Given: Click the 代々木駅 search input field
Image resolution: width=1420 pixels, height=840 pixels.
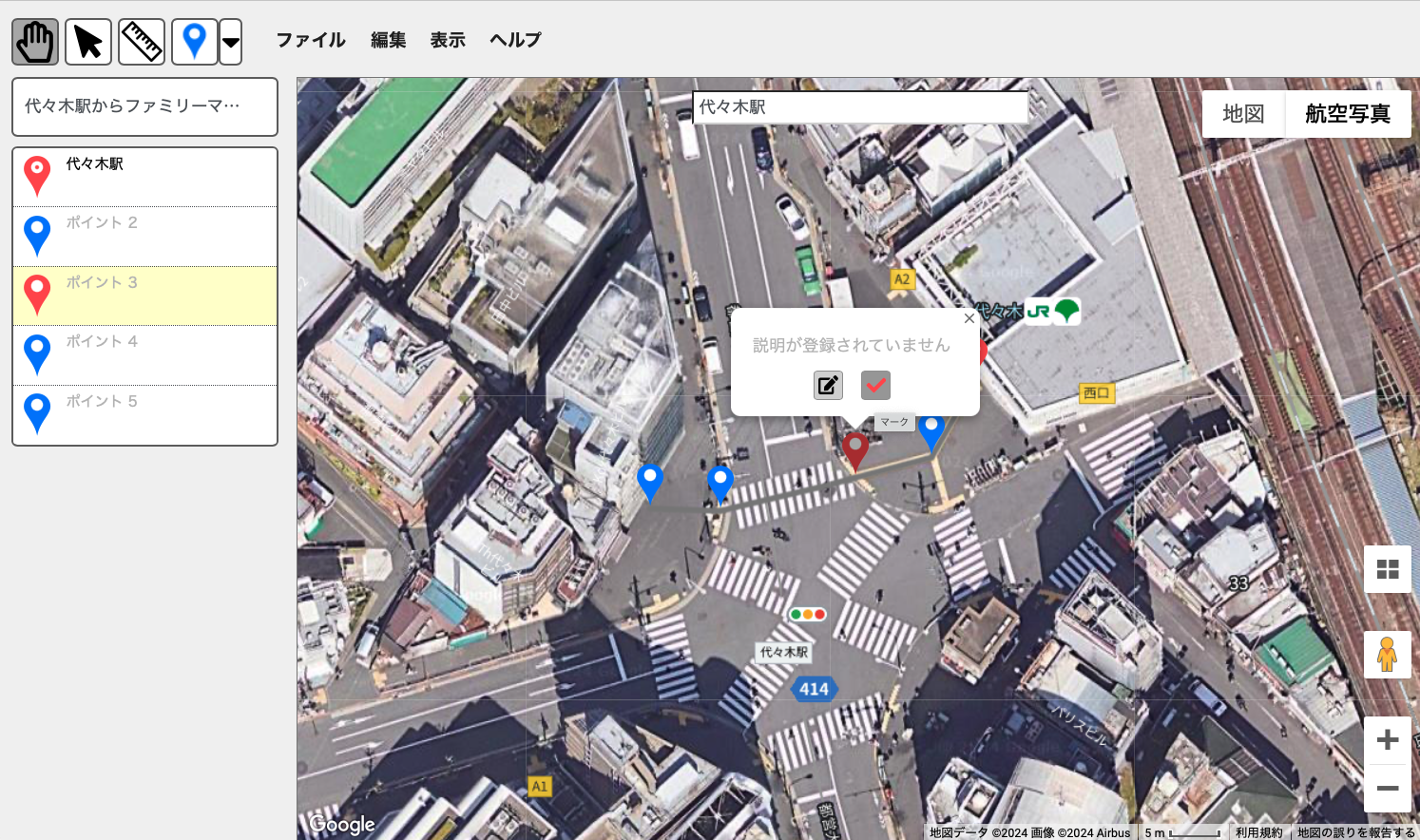Looking at the screenshot, I should click(860, 107).
